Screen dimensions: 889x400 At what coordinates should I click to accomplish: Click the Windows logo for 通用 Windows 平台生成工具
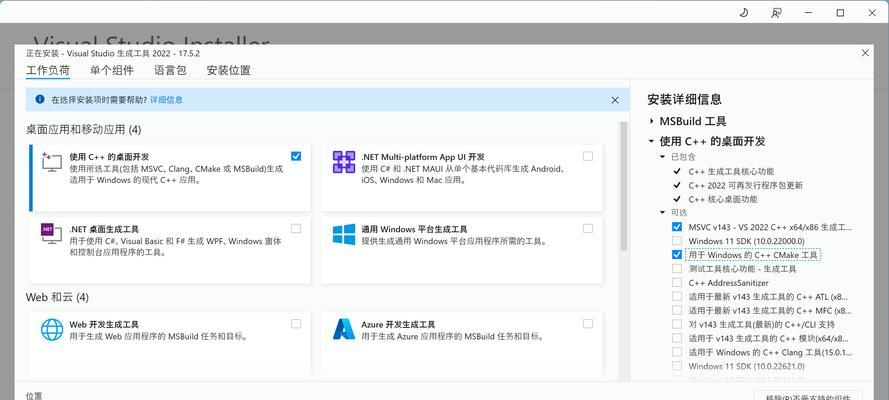344,234
